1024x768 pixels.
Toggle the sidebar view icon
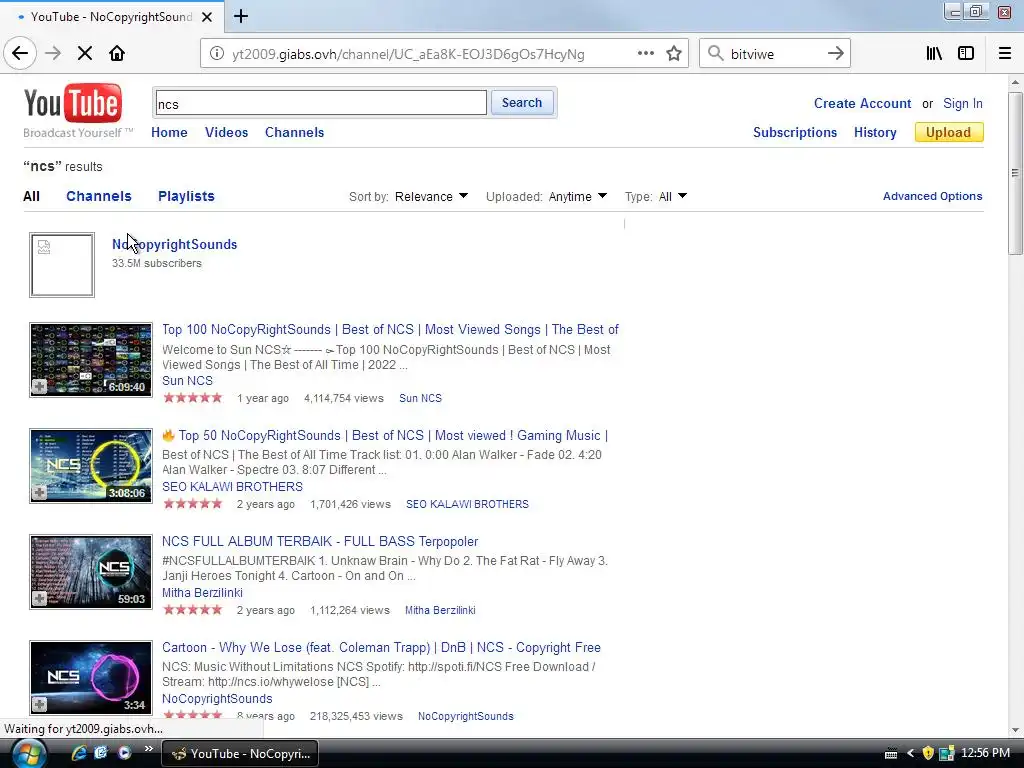pyautogui.click(x=966, y=54)
